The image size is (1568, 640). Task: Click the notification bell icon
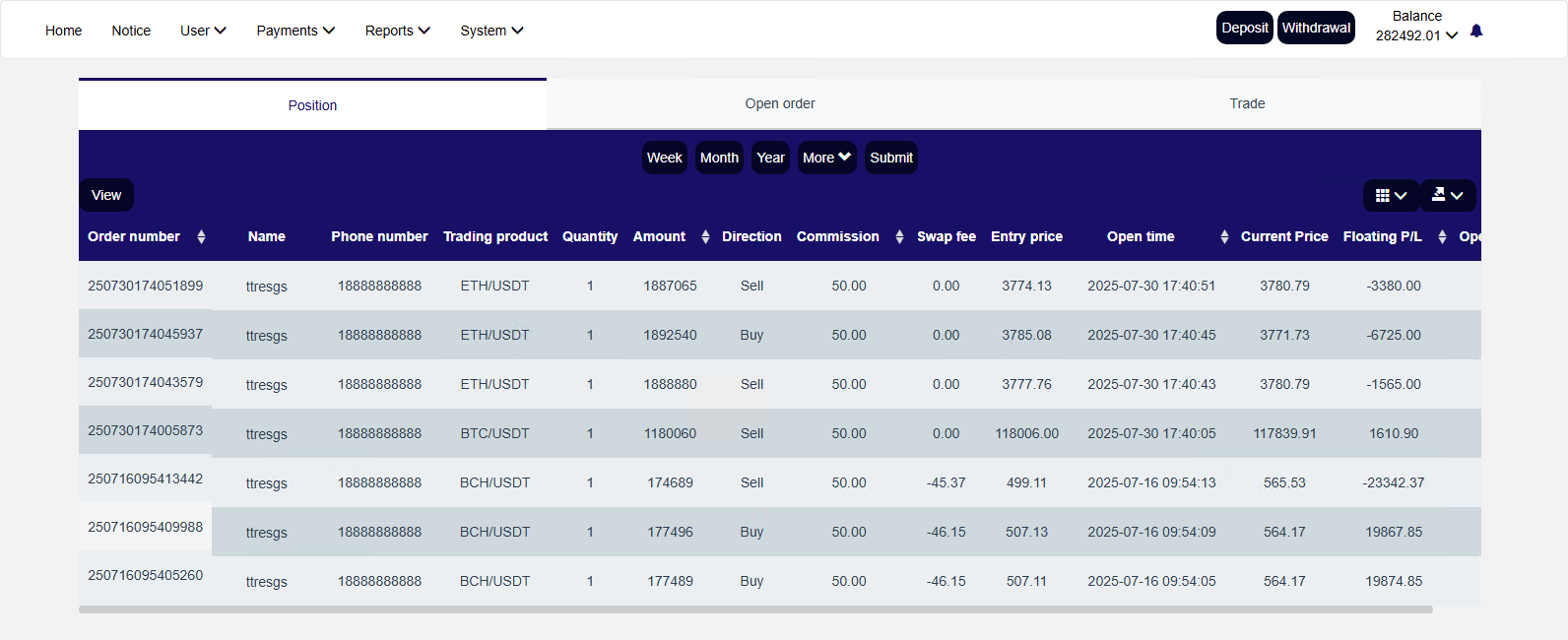1475,32
